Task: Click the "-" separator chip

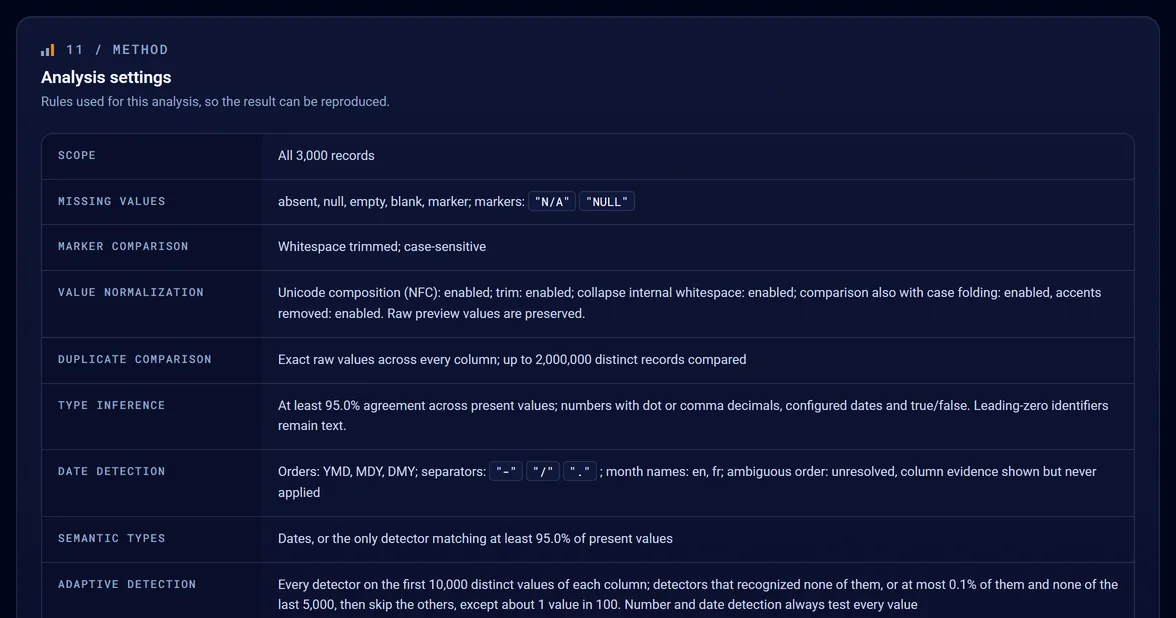Action: tap(506, 472)
